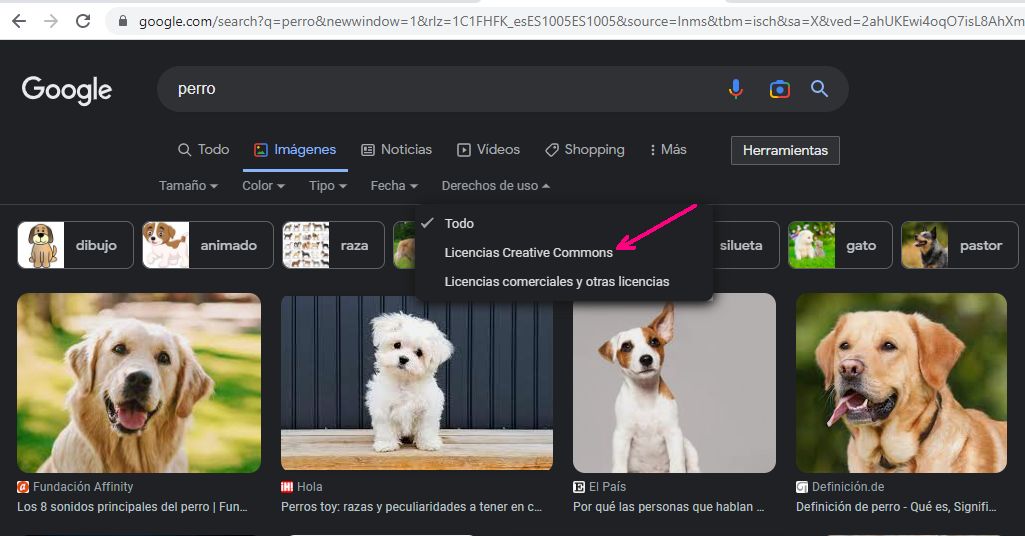This screenshot has height=536, width=1025.
Task: Click the raza suggestion chip
Action: pos(333,245)
